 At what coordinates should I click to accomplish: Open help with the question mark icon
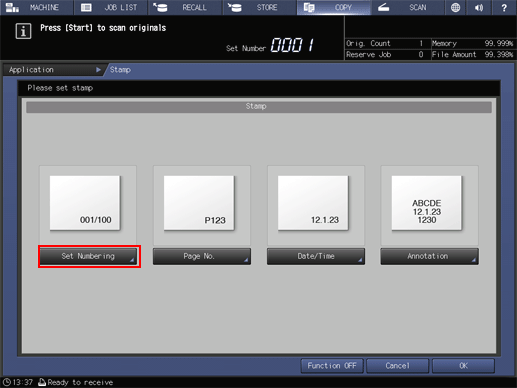(x=504, y=7)
